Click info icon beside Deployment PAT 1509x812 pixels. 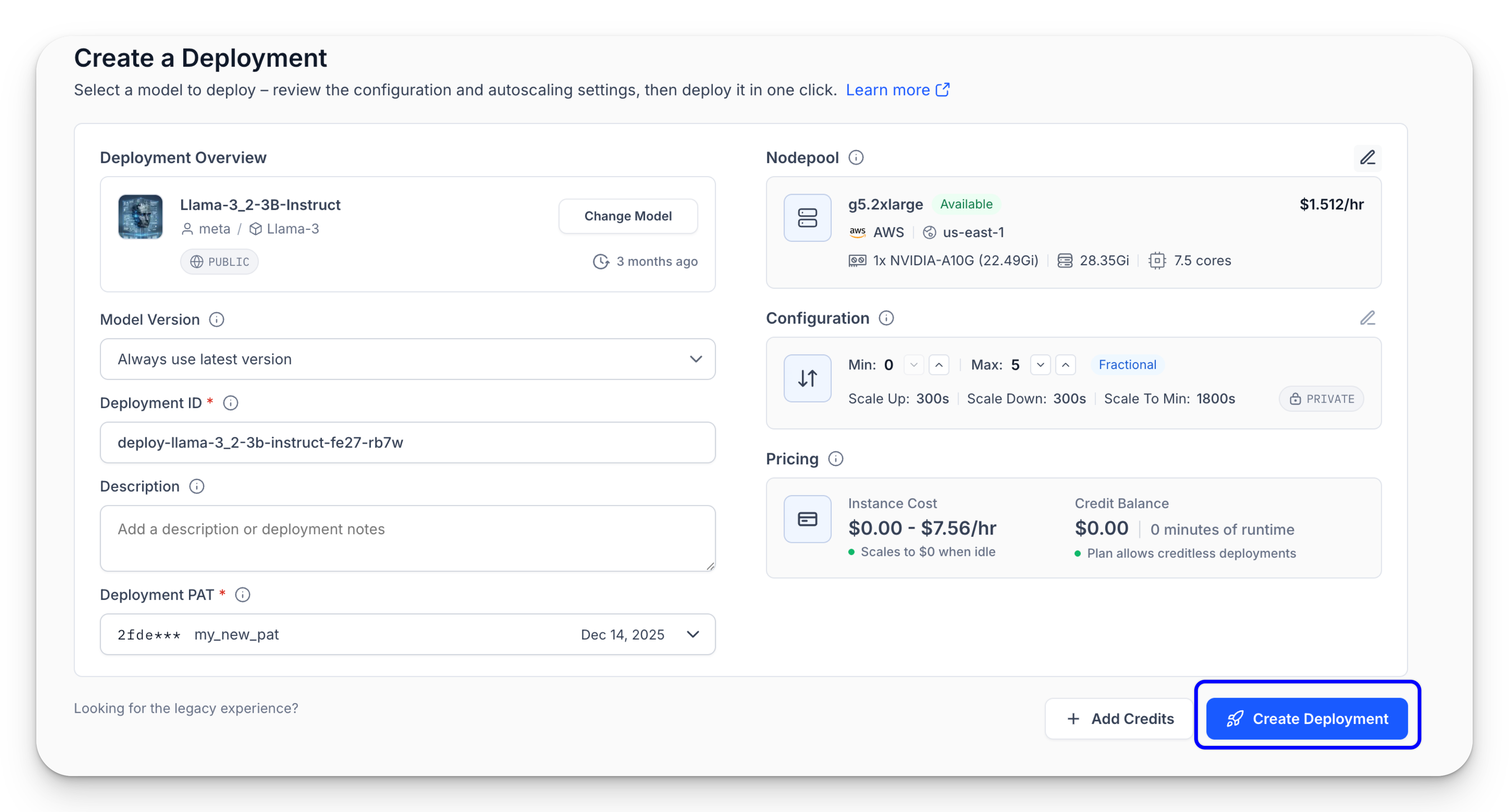tap(243, 595)
